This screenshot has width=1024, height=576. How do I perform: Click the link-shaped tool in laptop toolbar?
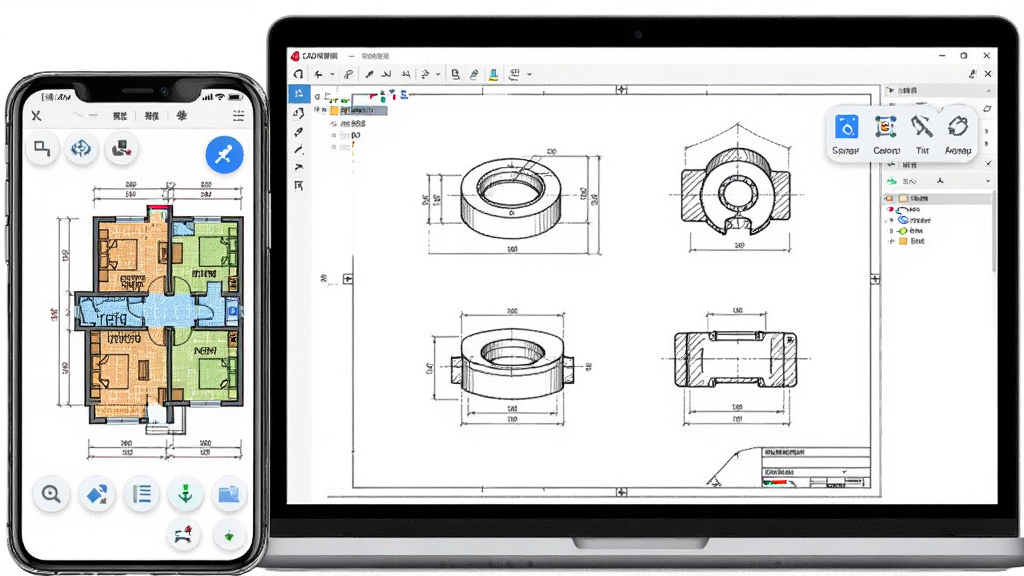[349, 74]
